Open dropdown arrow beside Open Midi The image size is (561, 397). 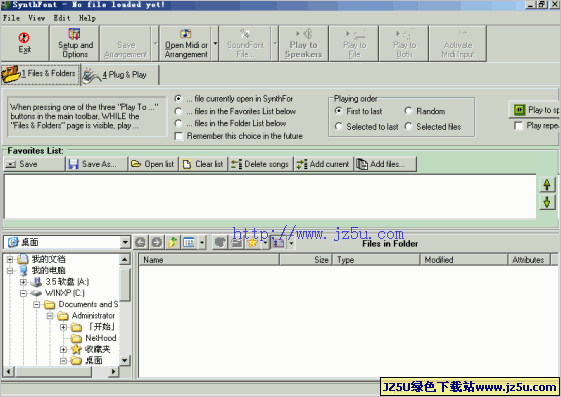pyautogui.click(x=215, y=44)
